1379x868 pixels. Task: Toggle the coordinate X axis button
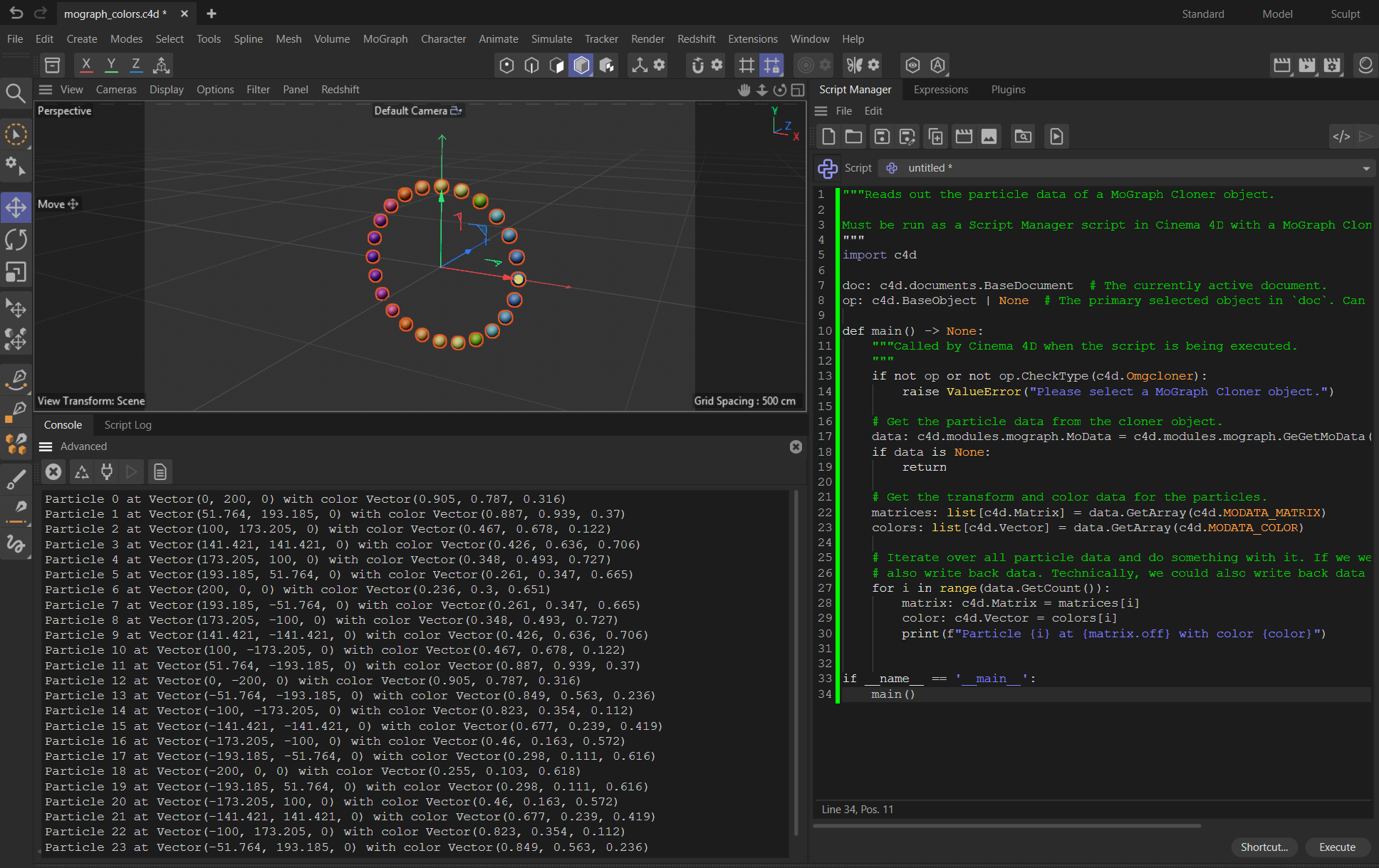87,64
